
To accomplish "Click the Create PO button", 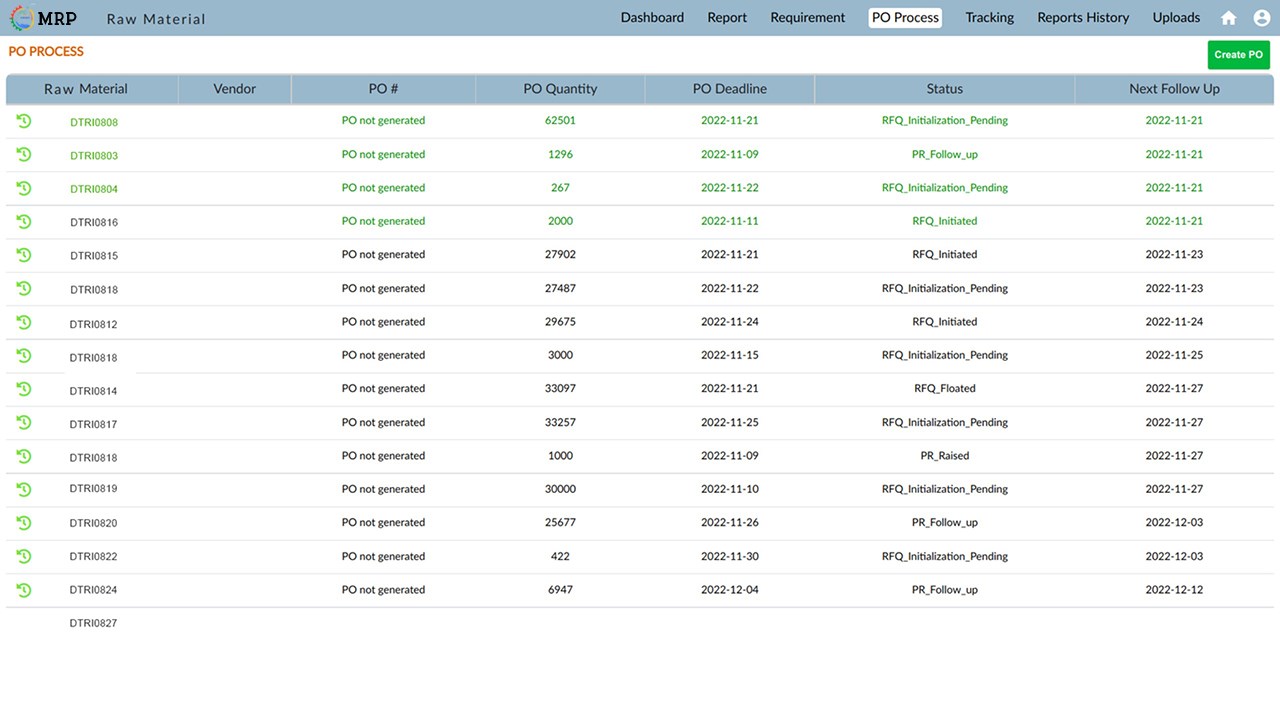I will (x=1238, y=55).
